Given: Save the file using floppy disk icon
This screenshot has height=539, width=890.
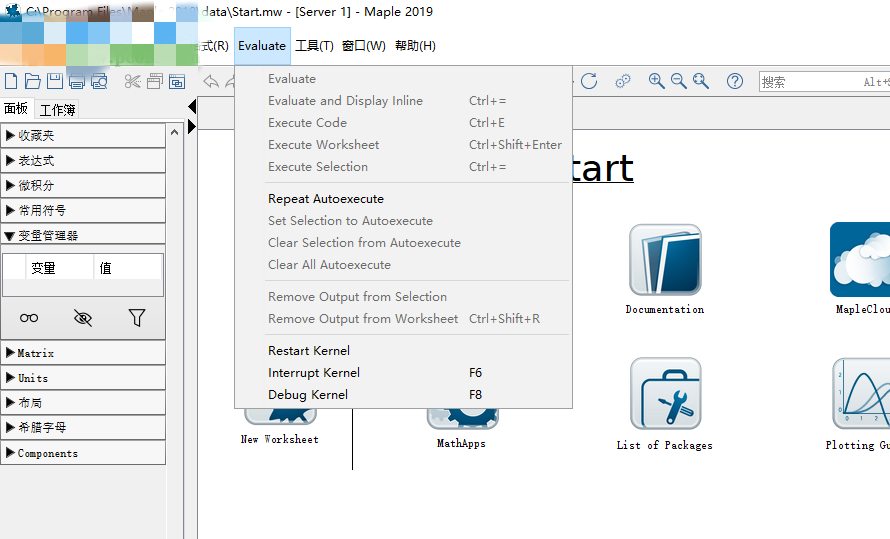Looking at the screenshot, I should pos(54,81).
